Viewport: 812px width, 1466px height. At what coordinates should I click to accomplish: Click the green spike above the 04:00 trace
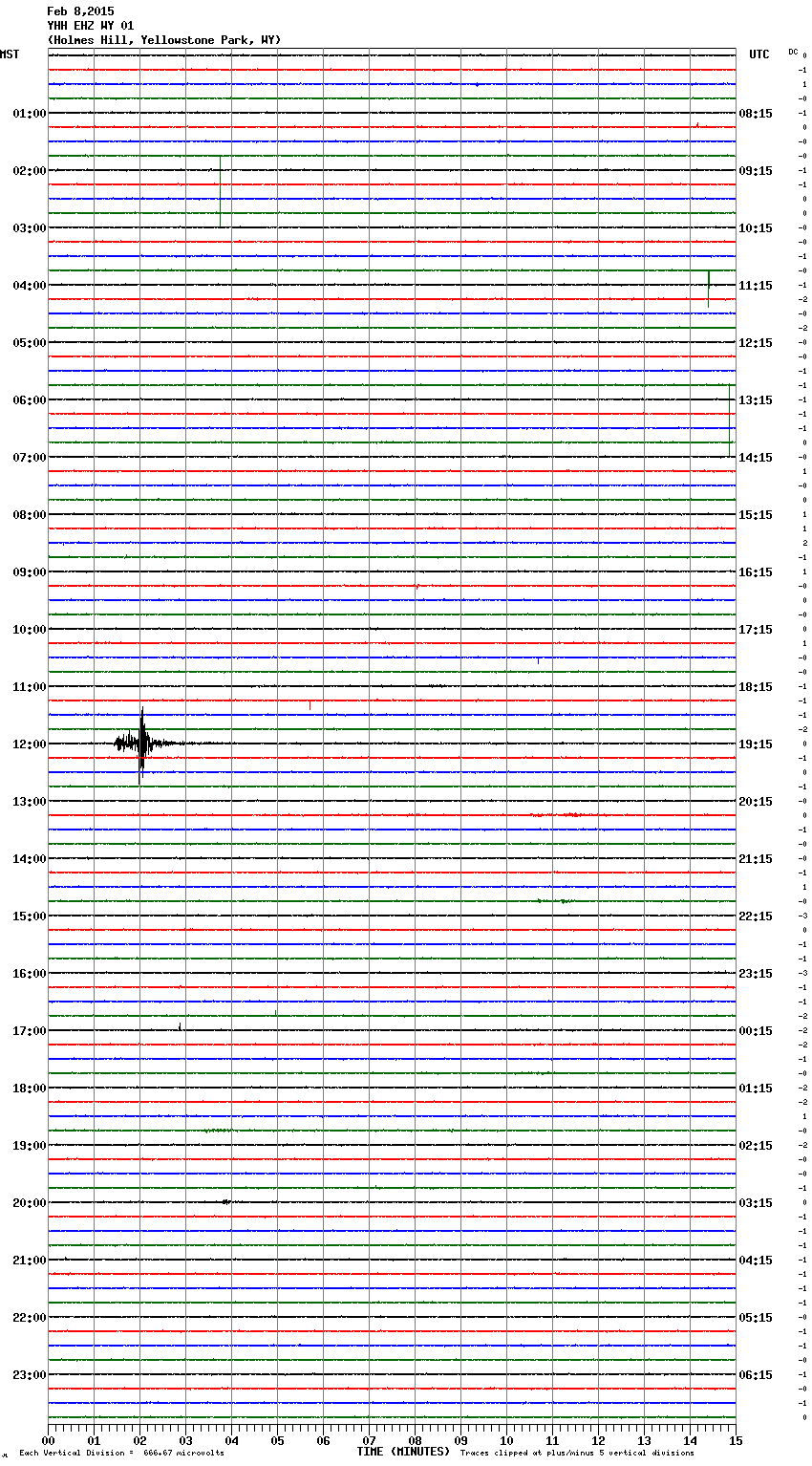tap(709, 289)
